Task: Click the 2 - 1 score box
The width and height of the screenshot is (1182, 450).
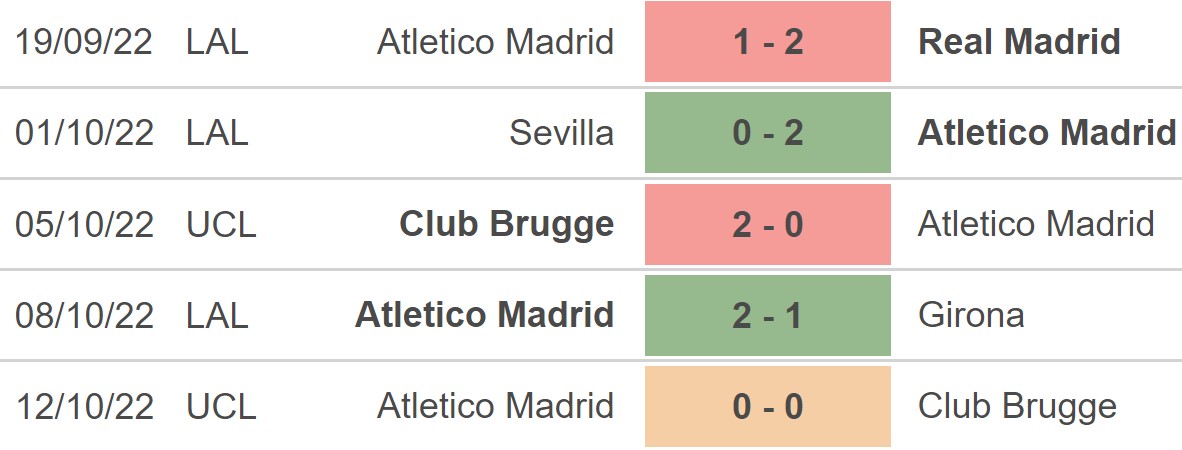Action: click(x=767, y=315)
